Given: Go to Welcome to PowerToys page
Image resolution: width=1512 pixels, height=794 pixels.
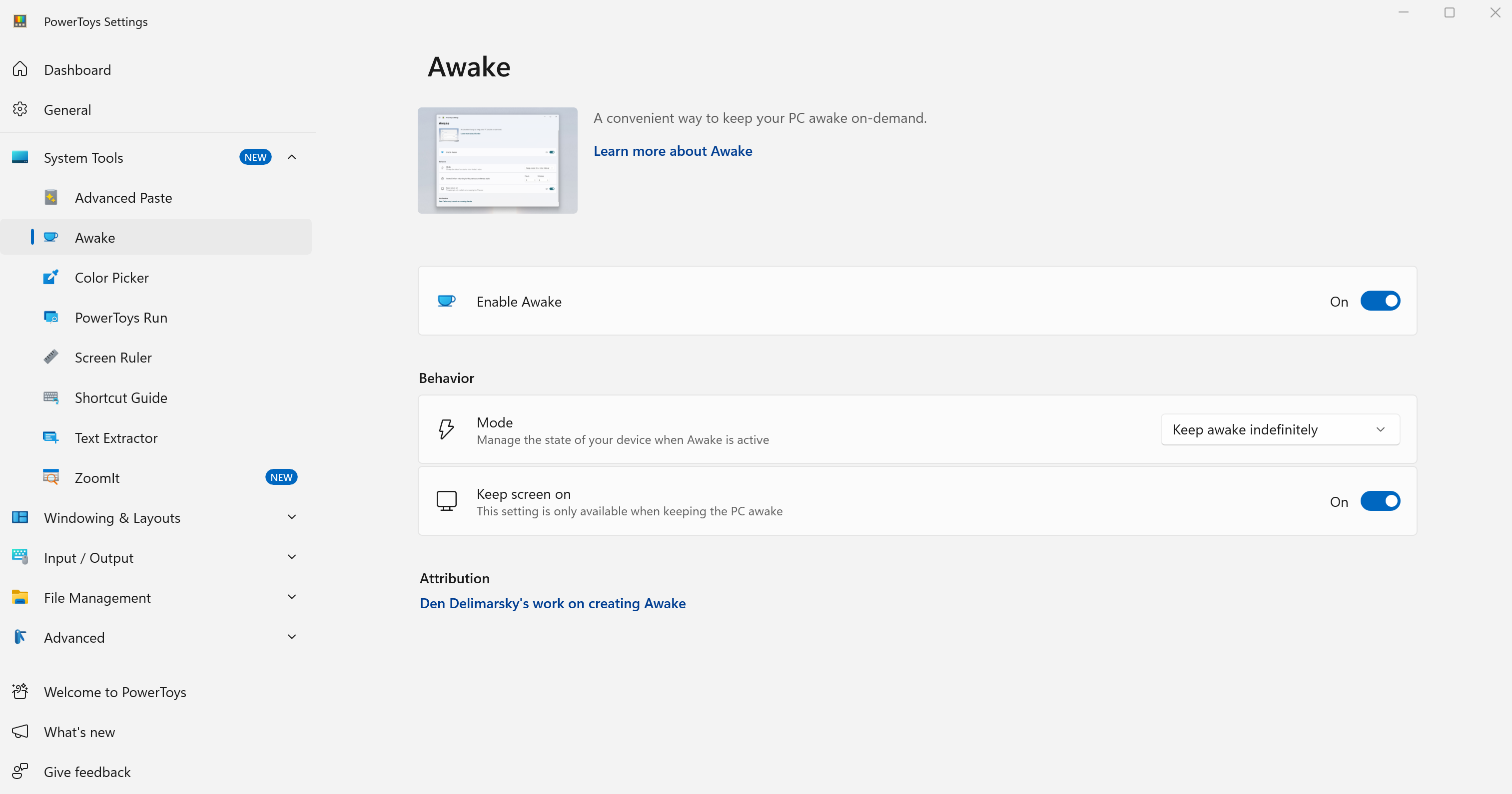Looking at the screenshot, I should 115,692.
